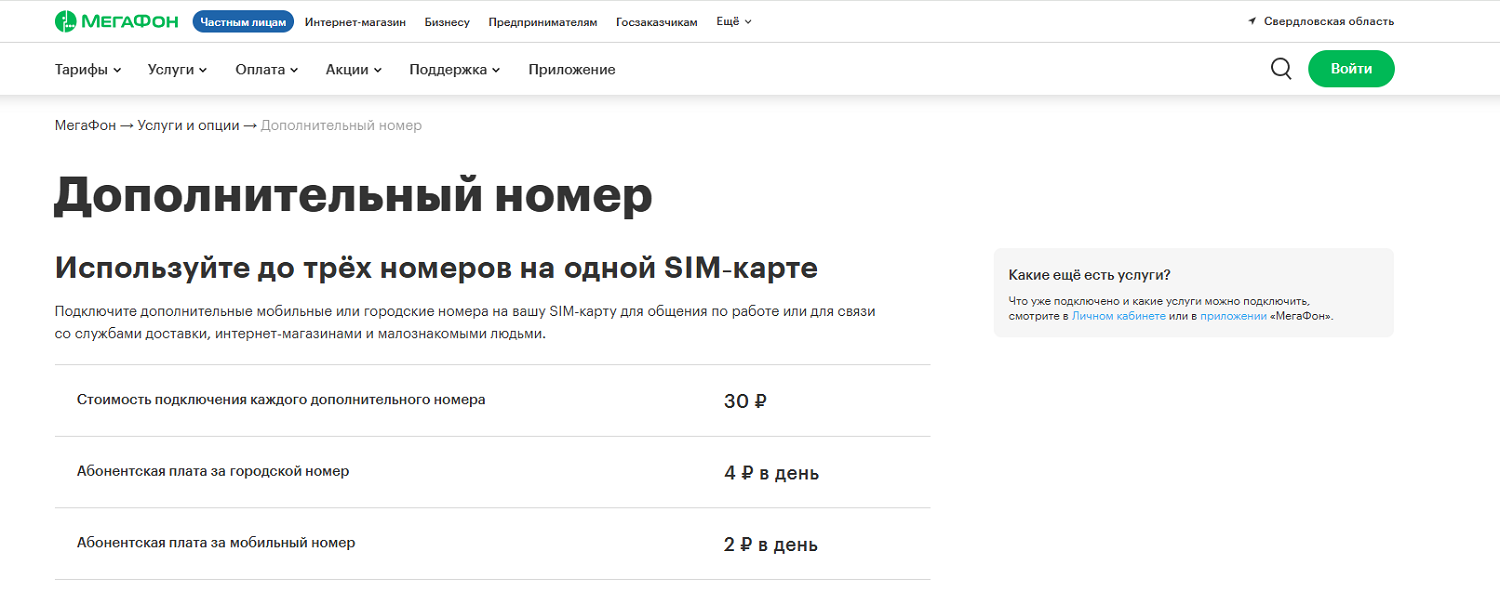This screenshot has width=1500, height=604.
Task: Click the 2 ₽ в день value
Action: [771, 545]
